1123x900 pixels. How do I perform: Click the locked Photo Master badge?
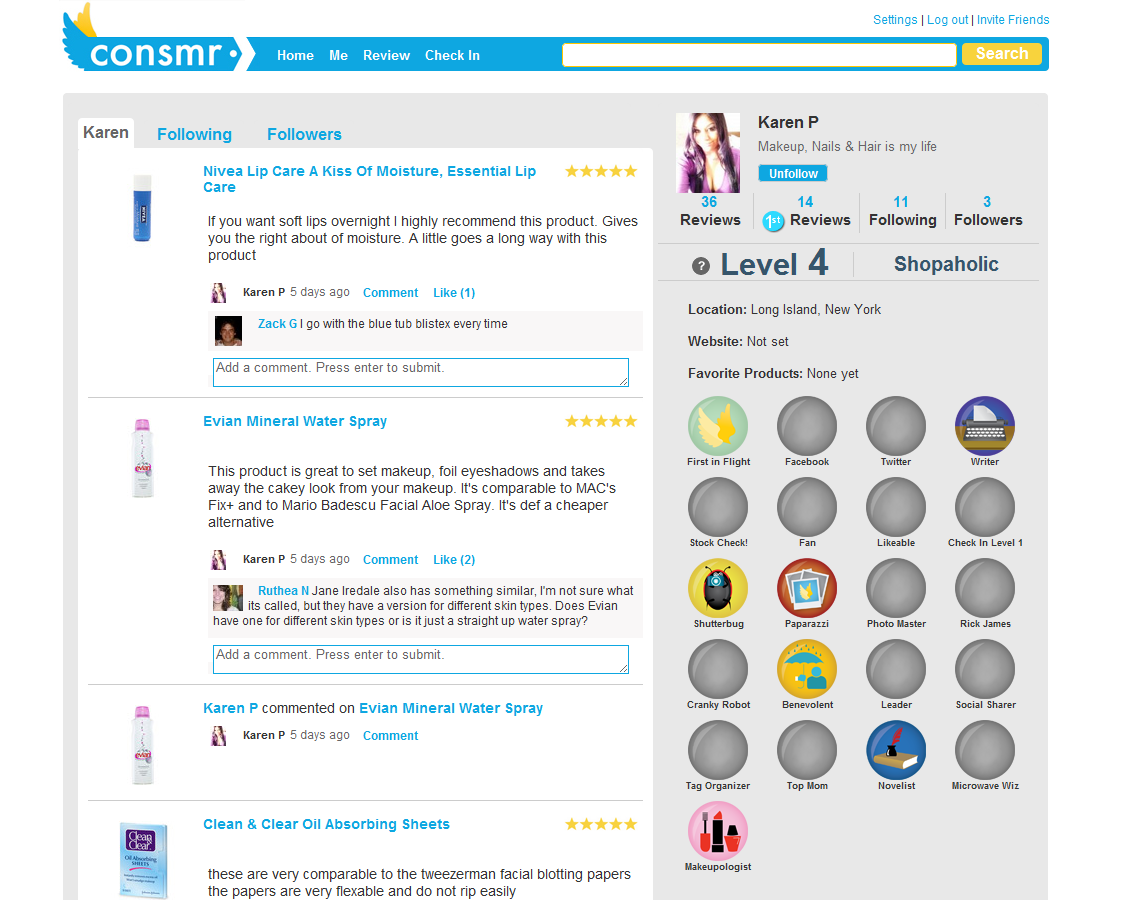click(896, 588)
